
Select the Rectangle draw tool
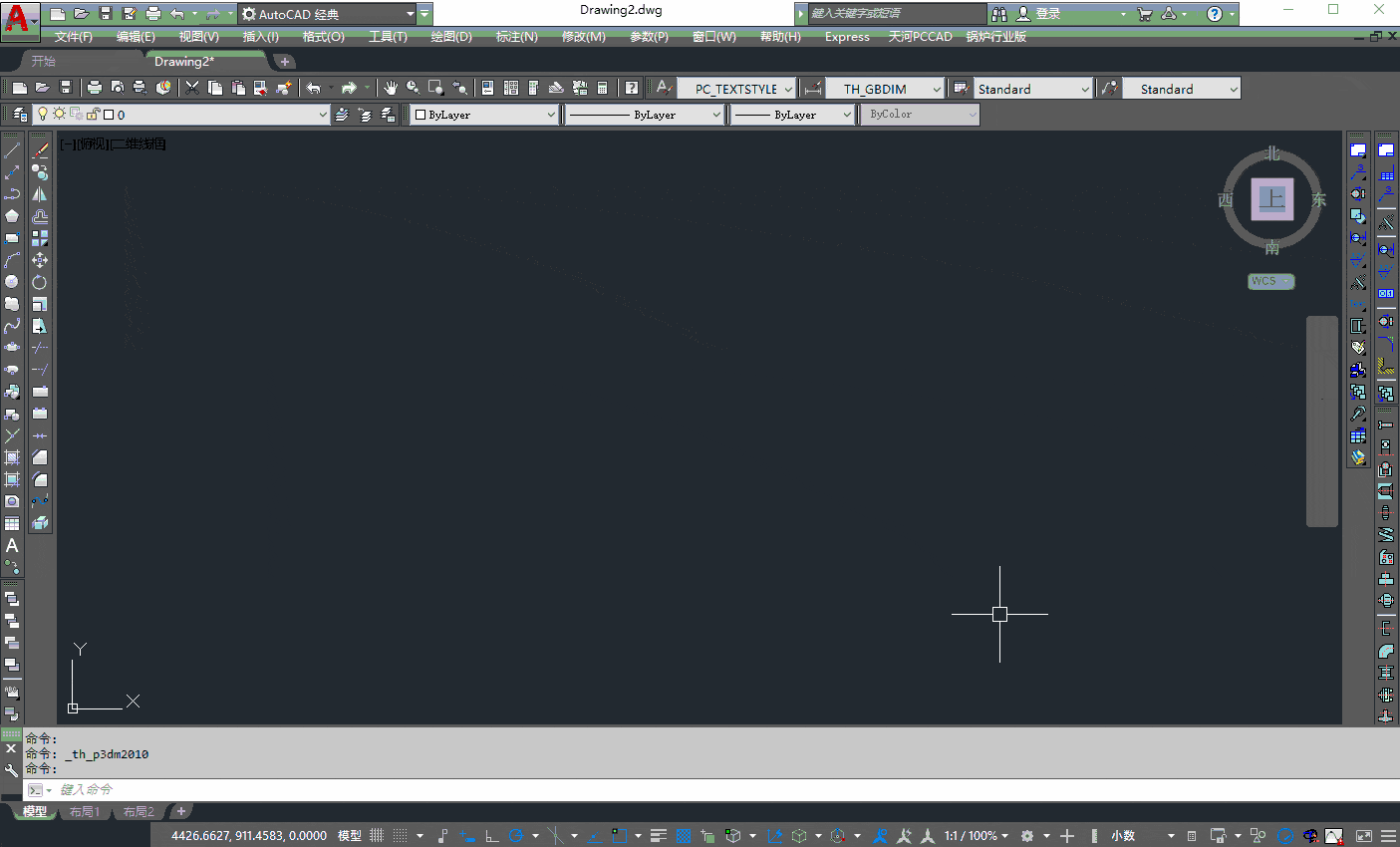pos(12,238)
